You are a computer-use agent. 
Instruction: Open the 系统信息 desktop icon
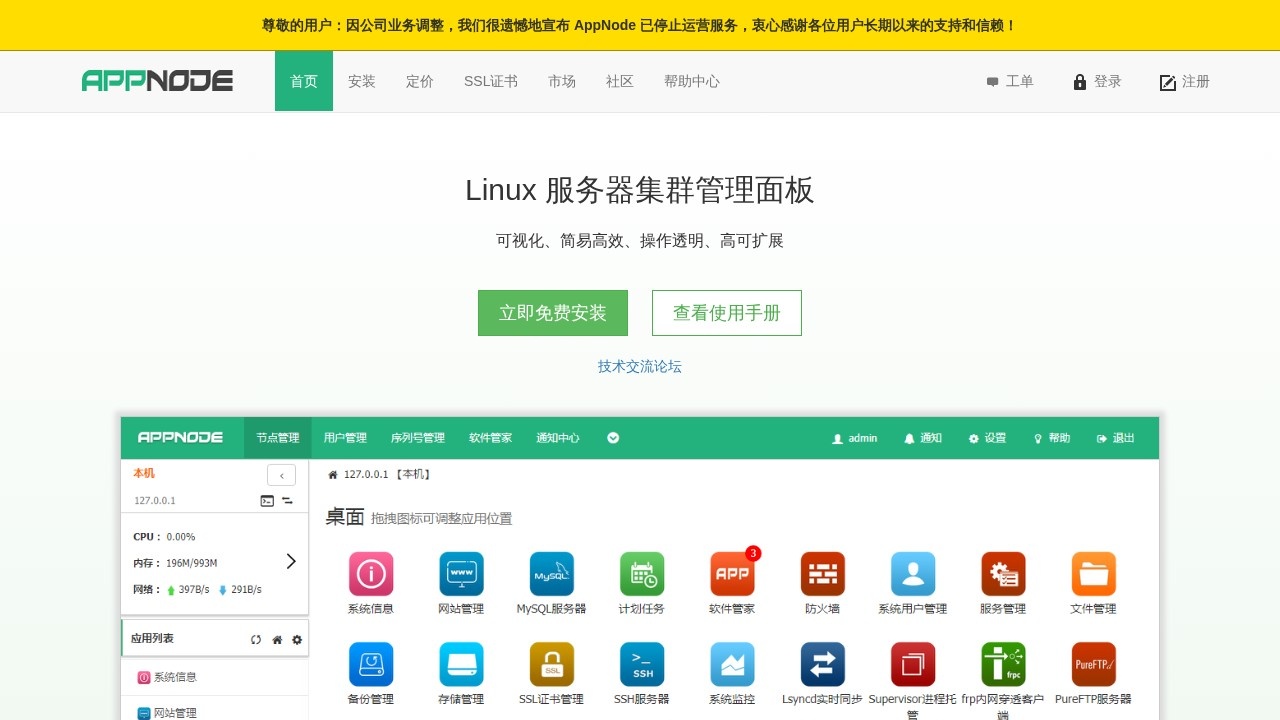[x=371, y=574]
